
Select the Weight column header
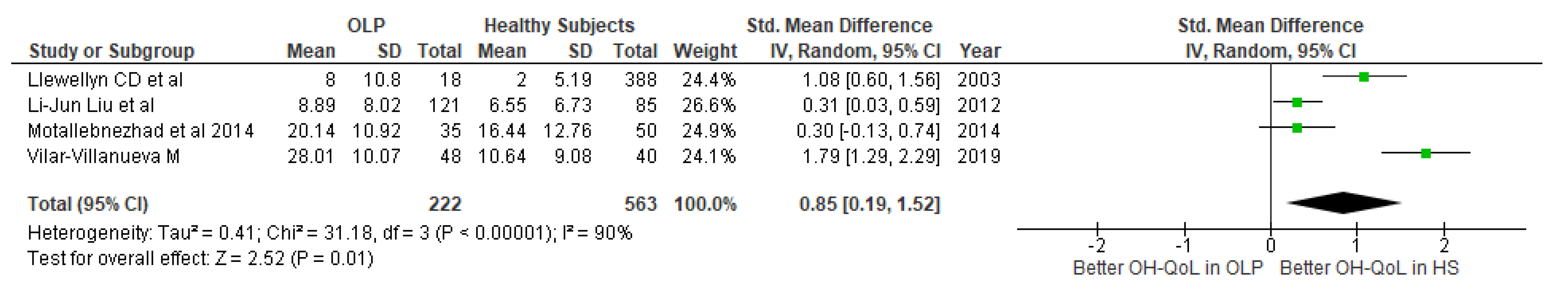pyautogui.click(x=705, y=51)
